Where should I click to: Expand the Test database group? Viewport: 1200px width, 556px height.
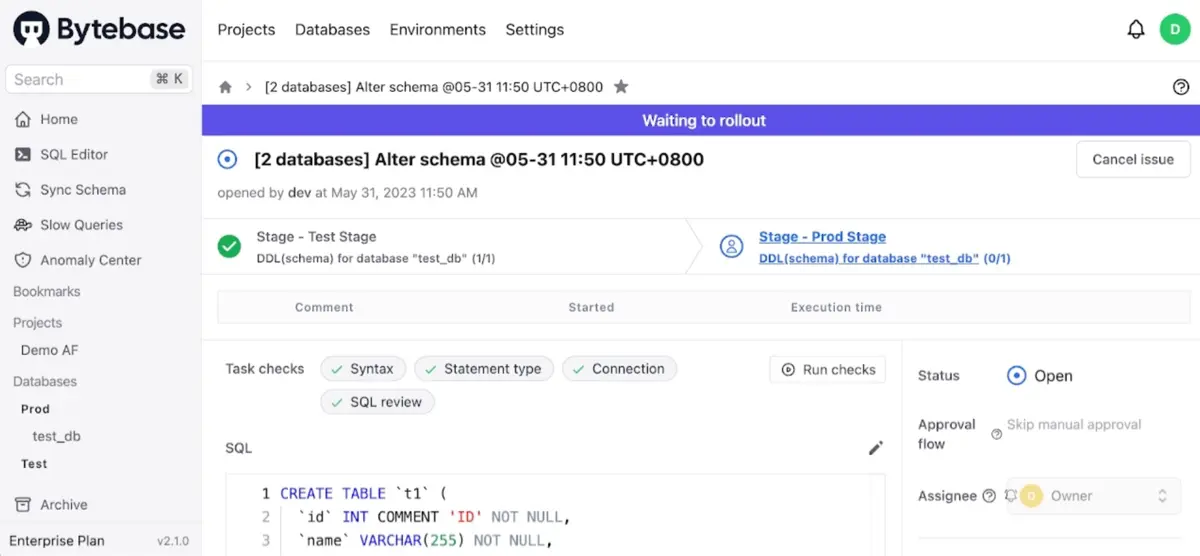(34, 464)
